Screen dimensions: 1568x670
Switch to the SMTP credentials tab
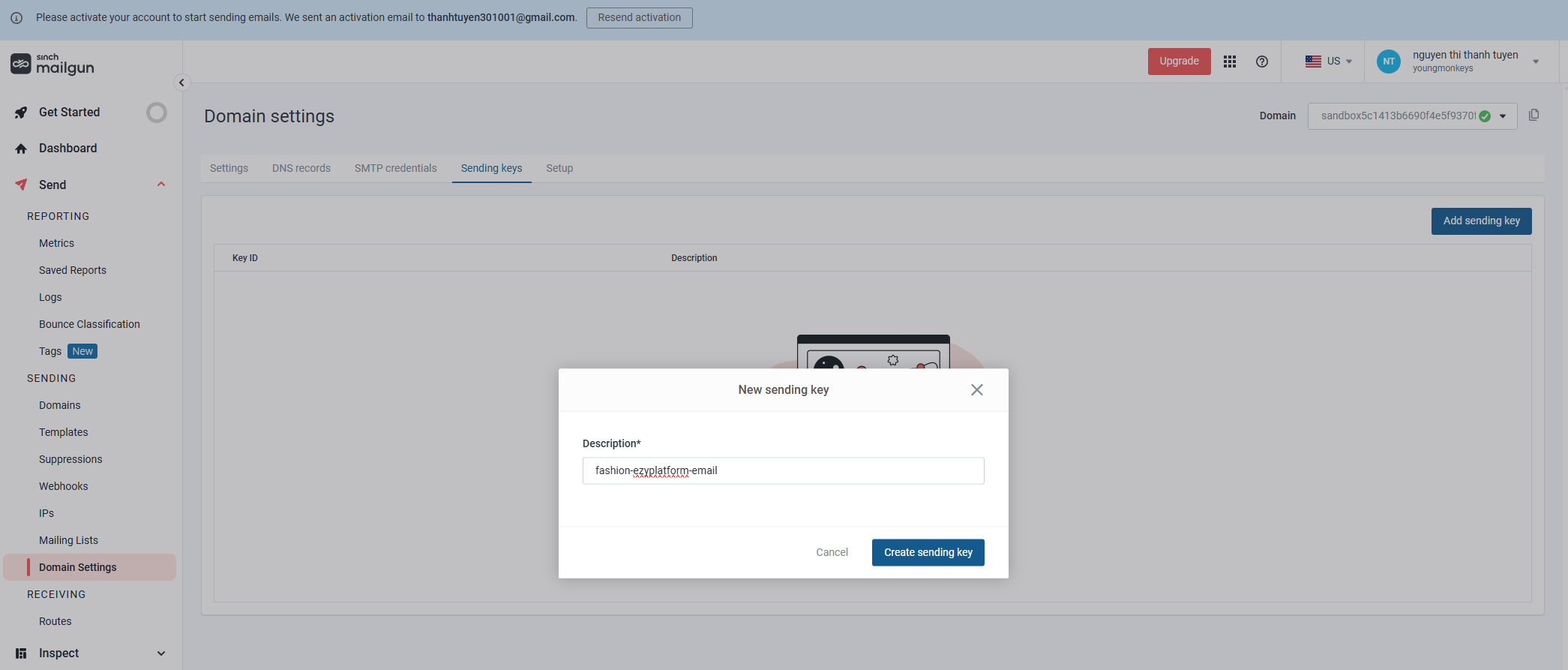[x=395, y=168]
